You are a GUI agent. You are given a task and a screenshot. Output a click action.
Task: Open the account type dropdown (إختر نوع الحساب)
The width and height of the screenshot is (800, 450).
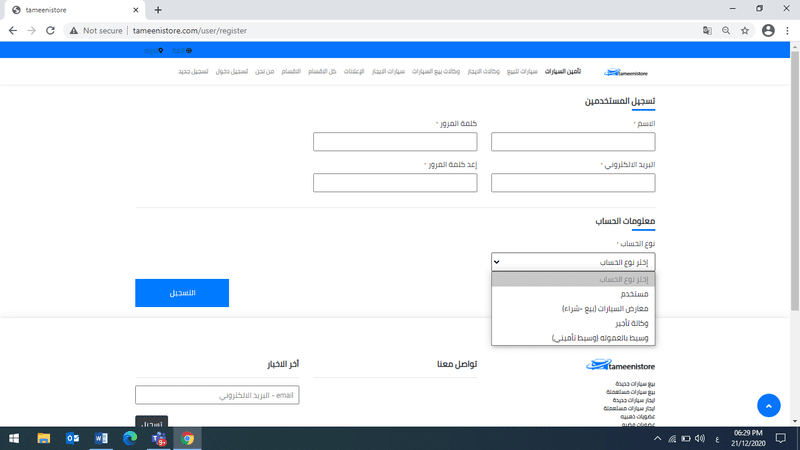point(573,262)
